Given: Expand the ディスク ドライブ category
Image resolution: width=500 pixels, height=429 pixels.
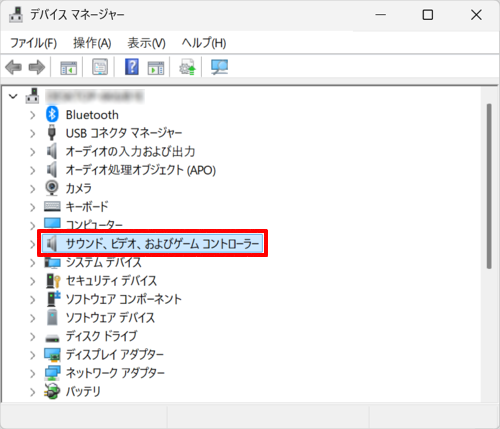Looking at the screenshot, I should (x=32, y=337).
